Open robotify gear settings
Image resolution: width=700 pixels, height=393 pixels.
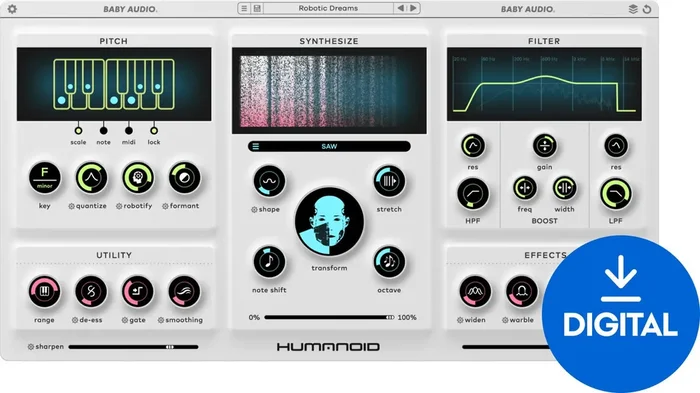click(119, 206)
